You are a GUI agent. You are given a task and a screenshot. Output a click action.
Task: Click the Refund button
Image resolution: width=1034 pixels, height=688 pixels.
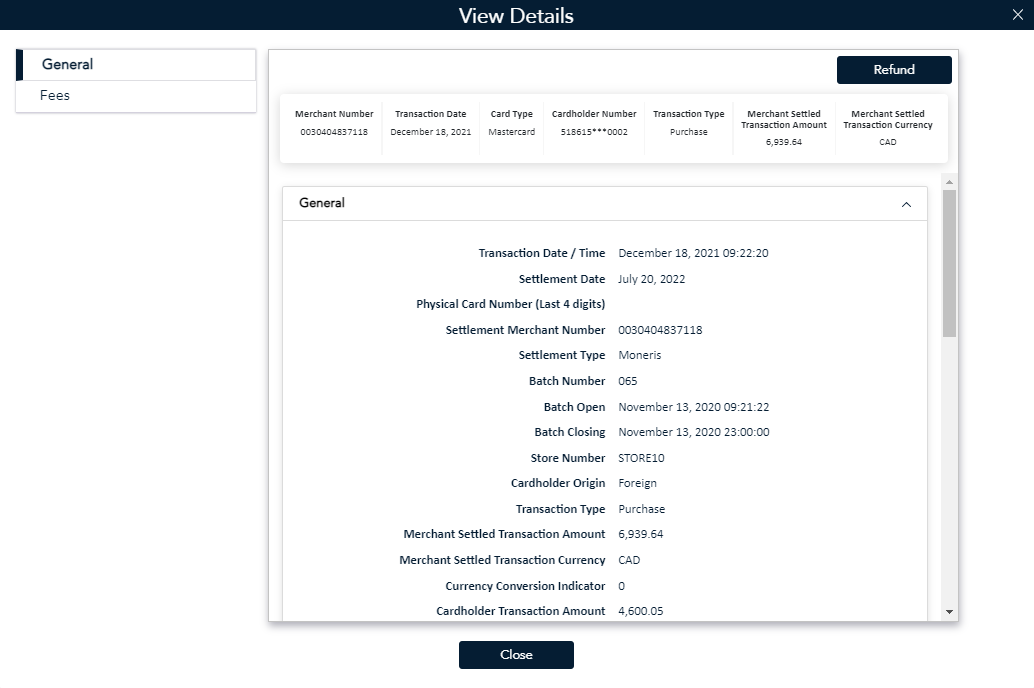click(x=894, y=69)
